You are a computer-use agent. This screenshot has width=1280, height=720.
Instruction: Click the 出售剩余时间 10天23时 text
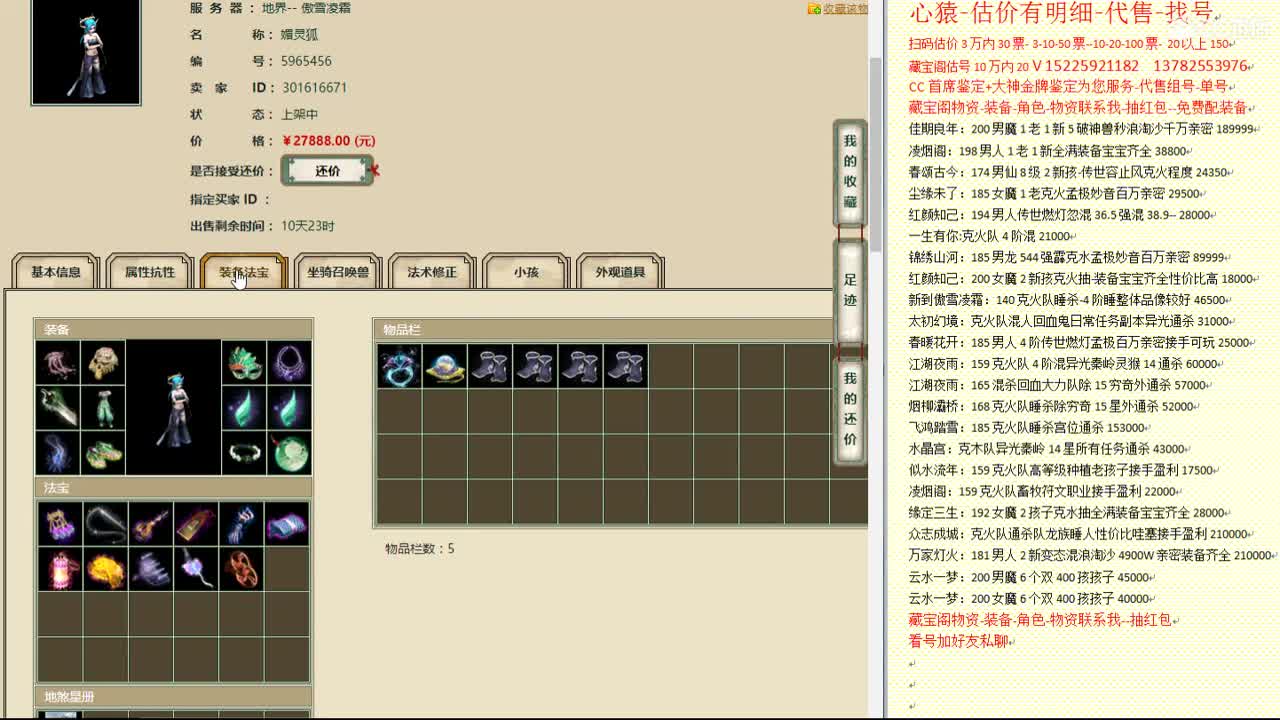[x=262, y=226]
